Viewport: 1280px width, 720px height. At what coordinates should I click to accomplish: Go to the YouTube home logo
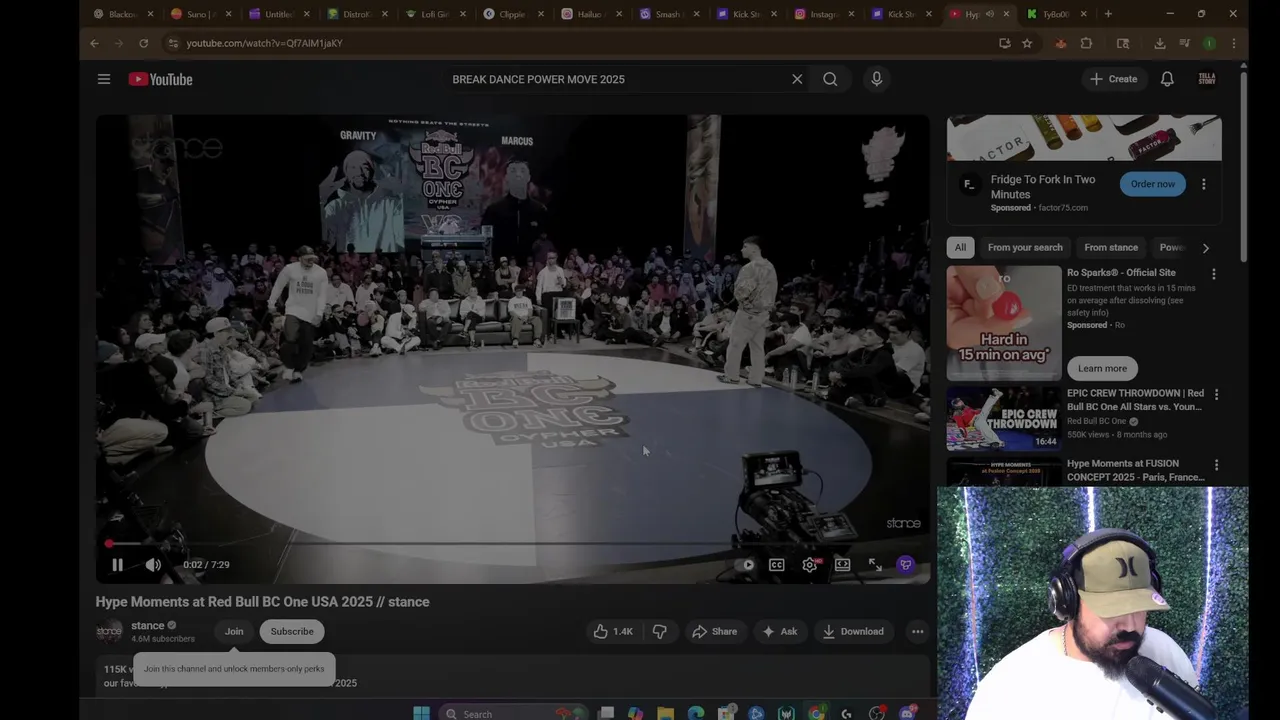pyautogui.click(x=160, y=79)
